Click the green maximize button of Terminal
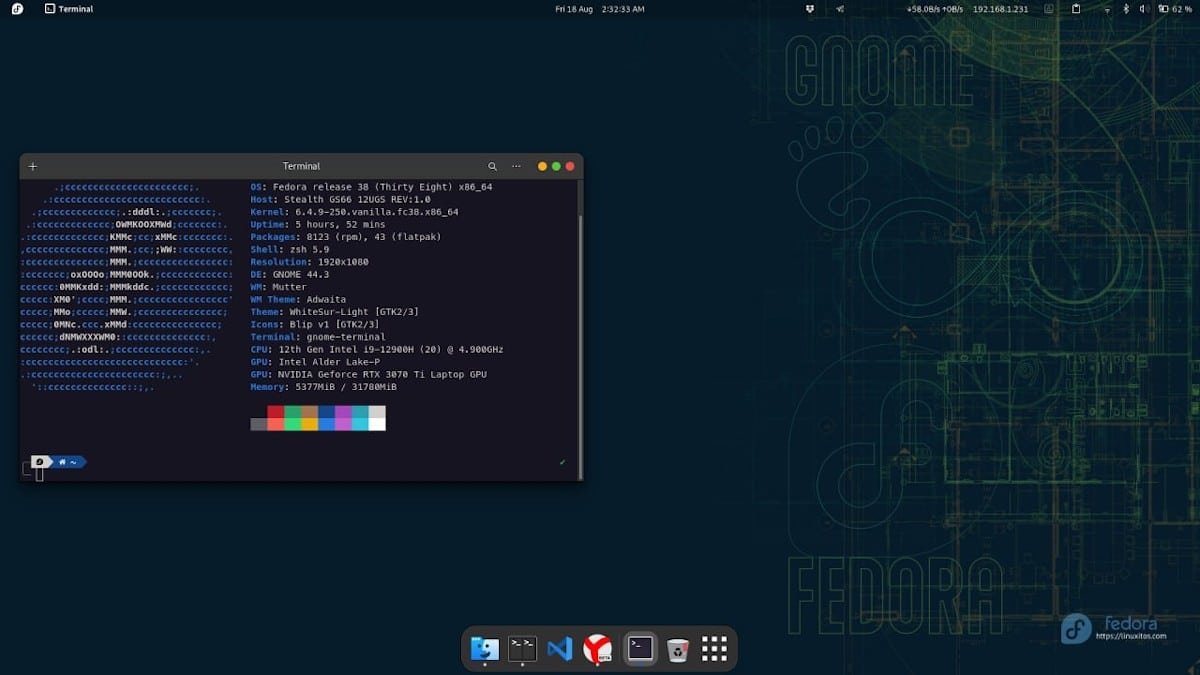 tap(556, 166)
